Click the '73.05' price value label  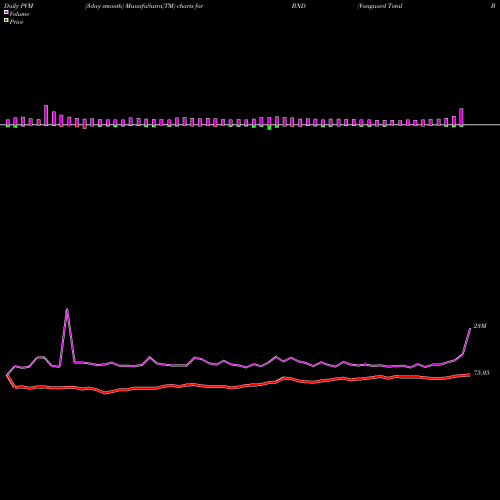pos(481,373)
